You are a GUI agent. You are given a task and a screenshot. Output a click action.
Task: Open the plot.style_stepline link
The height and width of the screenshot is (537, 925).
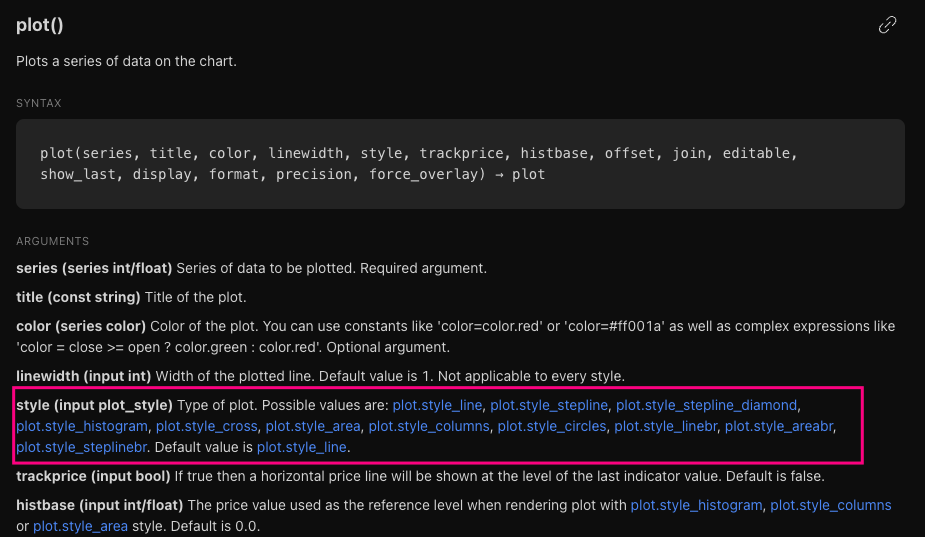(x=549, y=405)
